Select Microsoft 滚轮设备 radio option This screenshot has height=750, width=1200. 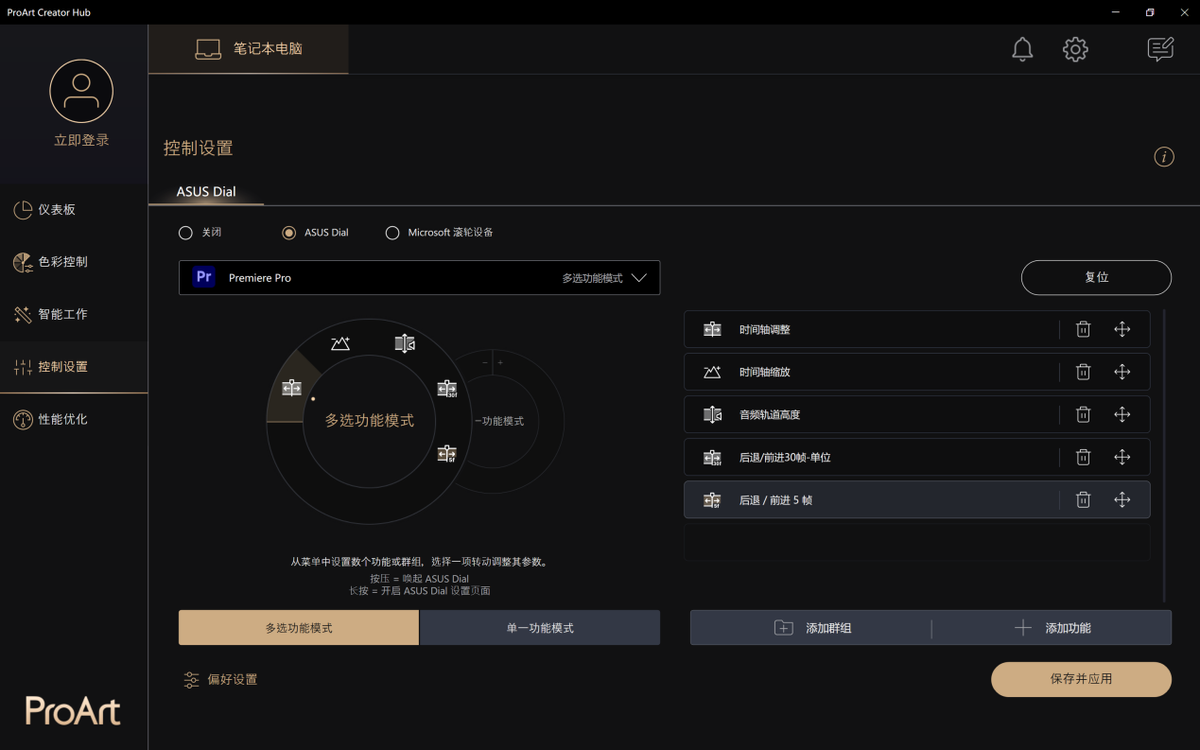point(392,232)
